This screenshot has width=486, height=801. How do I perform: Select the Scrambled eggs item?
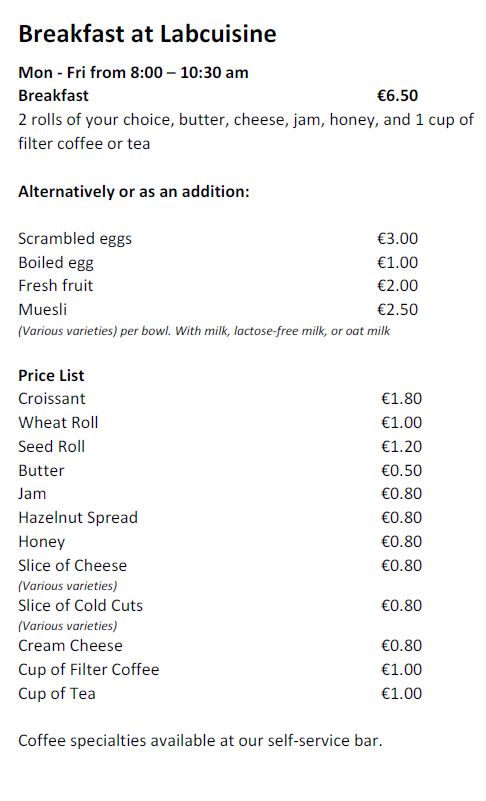[x=75, y=239]
